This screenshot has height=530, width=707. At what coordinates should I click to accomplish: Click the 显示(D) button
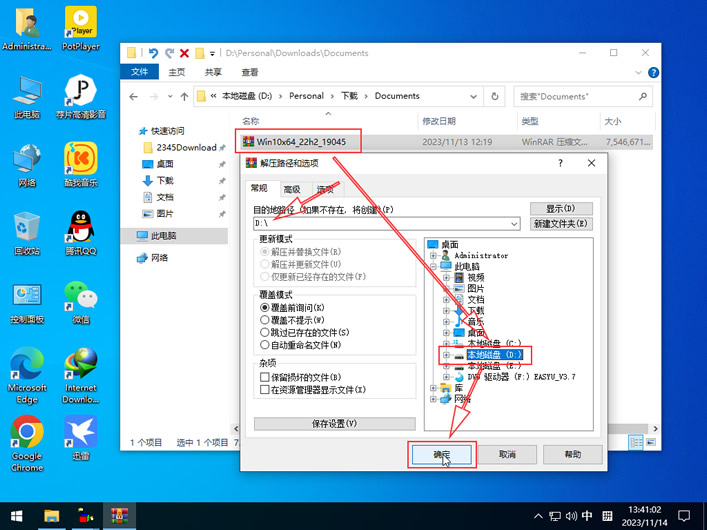tap(561, 209)
